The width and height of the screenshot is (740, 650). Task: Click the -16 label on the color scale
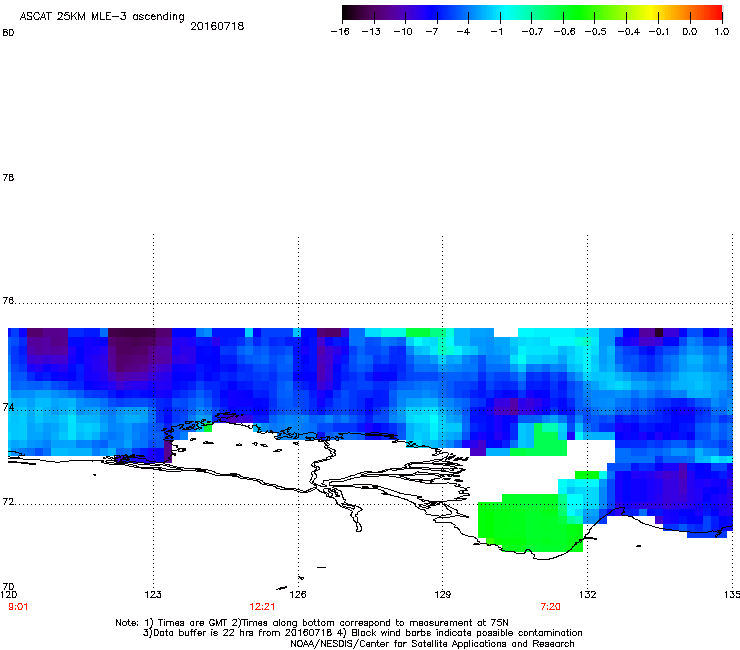click(x=340, y=32)
